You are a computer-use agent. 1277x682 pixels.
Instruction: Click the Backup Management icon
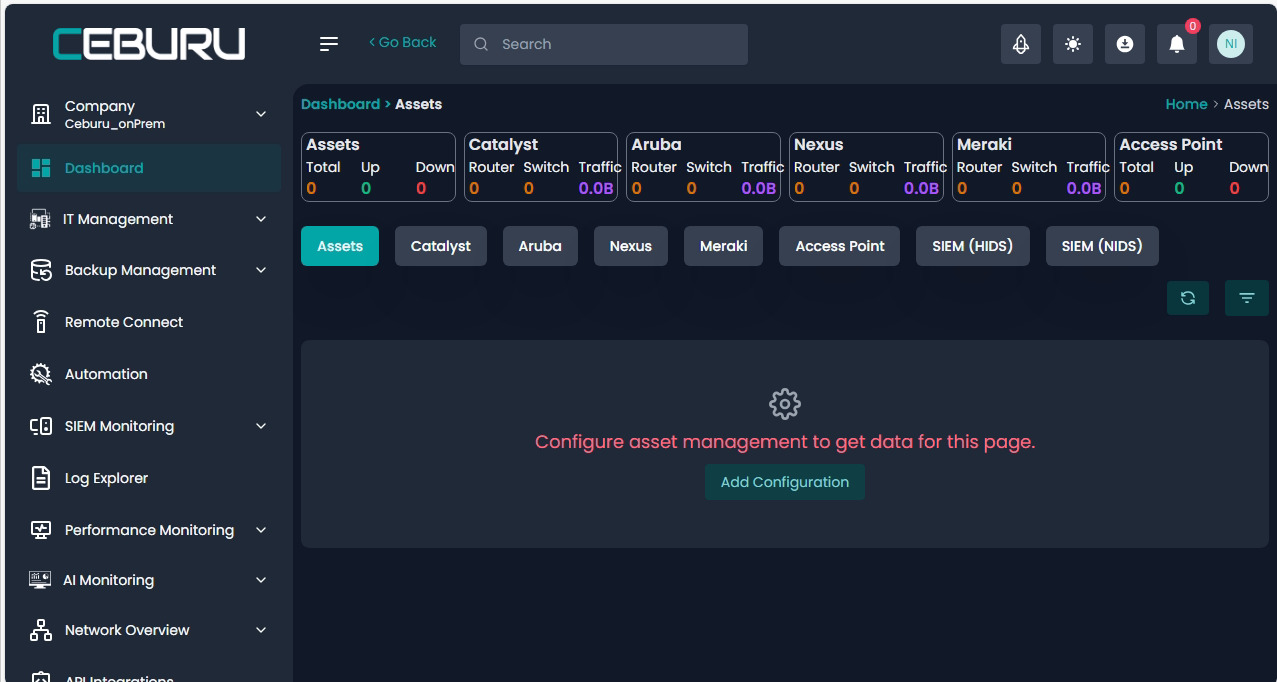(41, 271)
